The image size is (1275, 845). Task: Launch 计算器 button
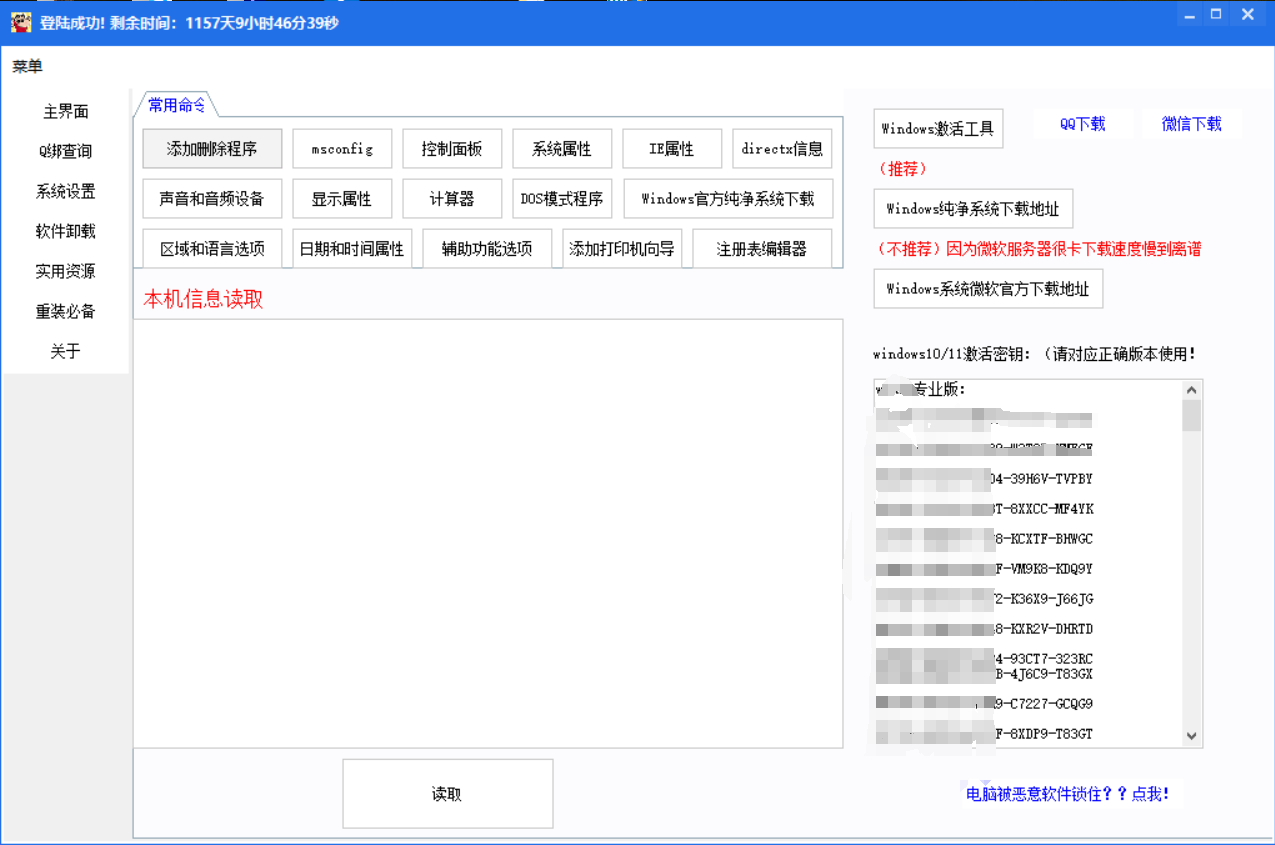[x=452, y=199]
